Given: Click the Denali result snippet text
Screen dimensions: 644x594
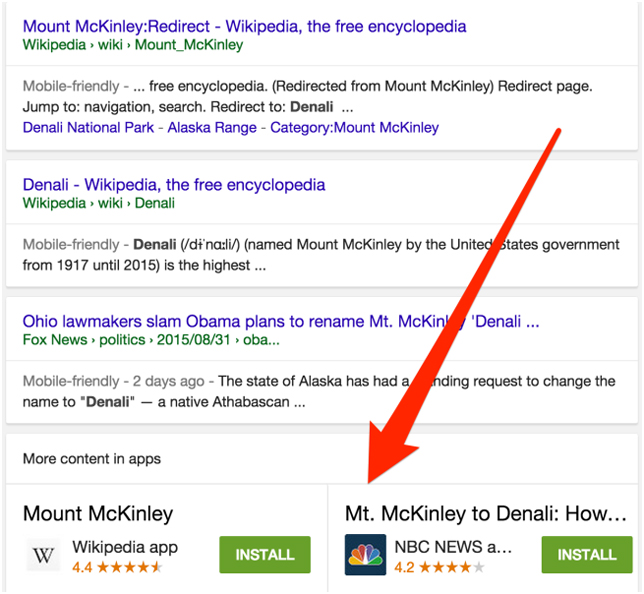Looking at the screenshot, I should coord(321,255).
